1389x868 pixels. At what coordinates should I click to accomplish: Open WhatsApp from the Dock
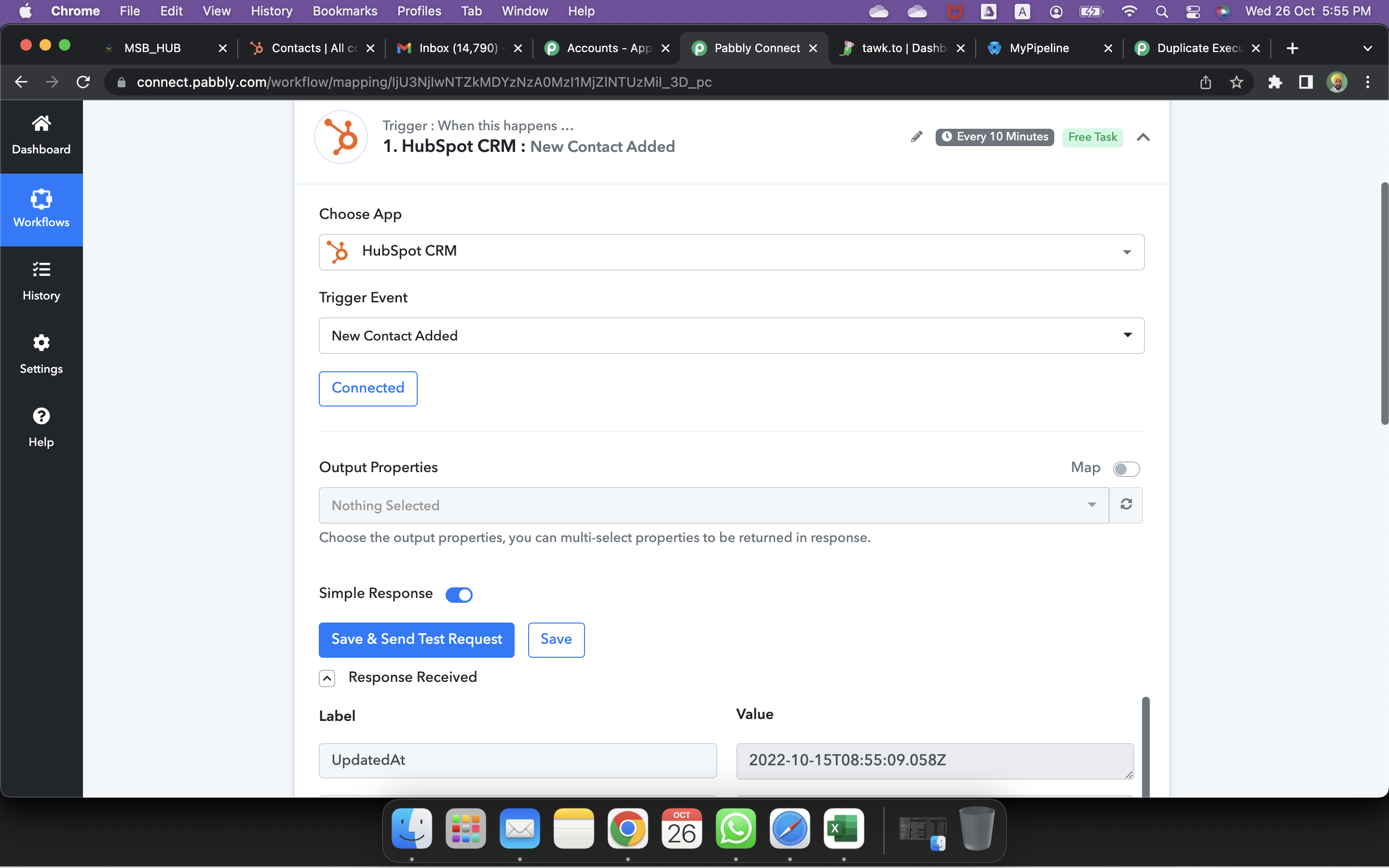tap(736, 828)
